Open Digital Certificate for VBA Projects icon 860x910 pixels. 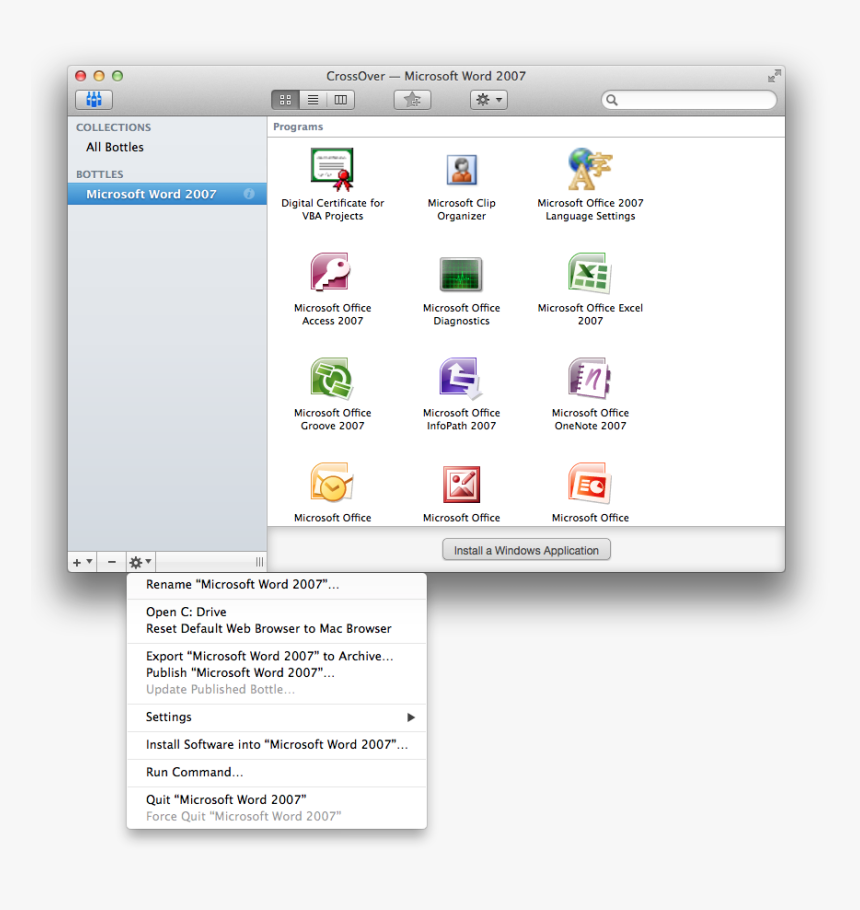(333, 169)
